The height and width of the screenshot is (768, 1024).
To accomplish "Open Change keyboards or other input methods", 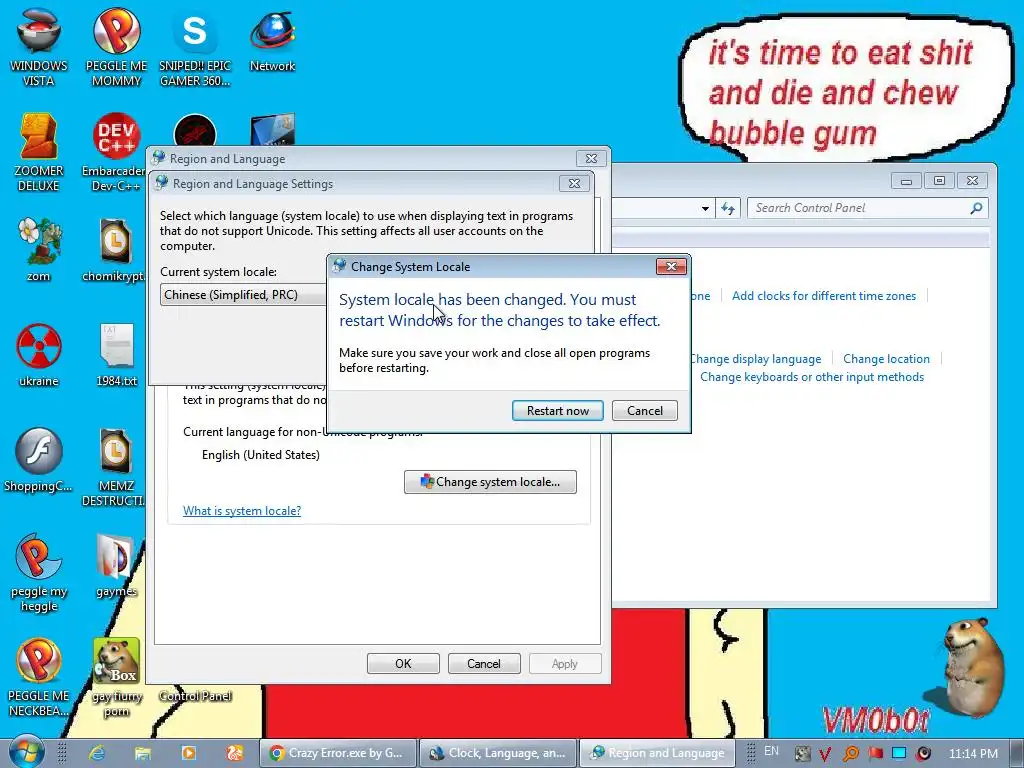I will pyautogui.click(x=812, y=377).
